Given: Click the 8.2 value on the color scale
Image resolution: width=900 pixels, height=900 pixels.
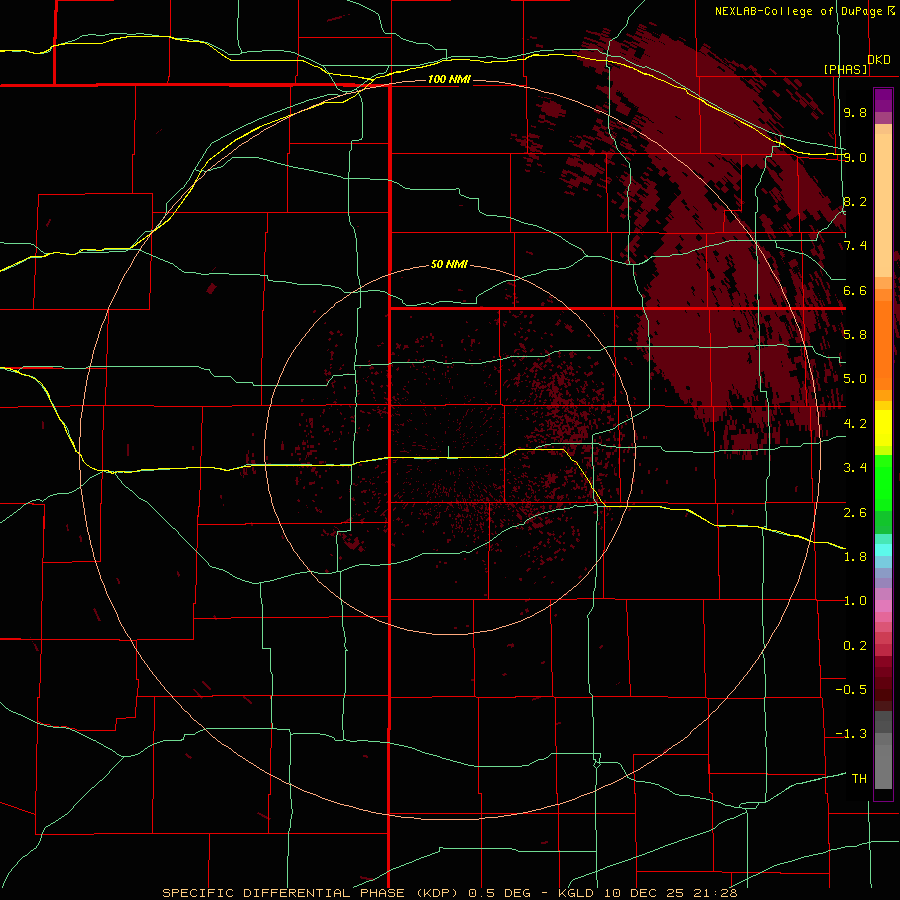Looking at the screenshot, I should (x=855, y=201).
